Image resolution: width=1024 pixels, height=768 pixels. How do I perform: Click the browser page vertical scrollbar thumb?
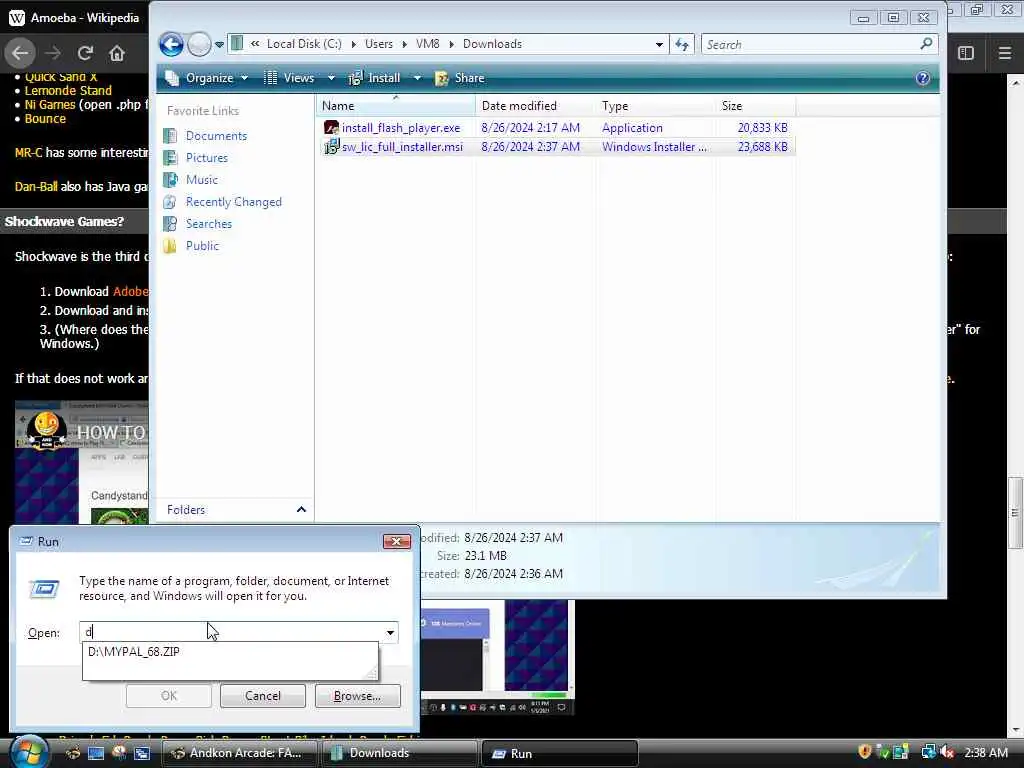coord(1015,513)
